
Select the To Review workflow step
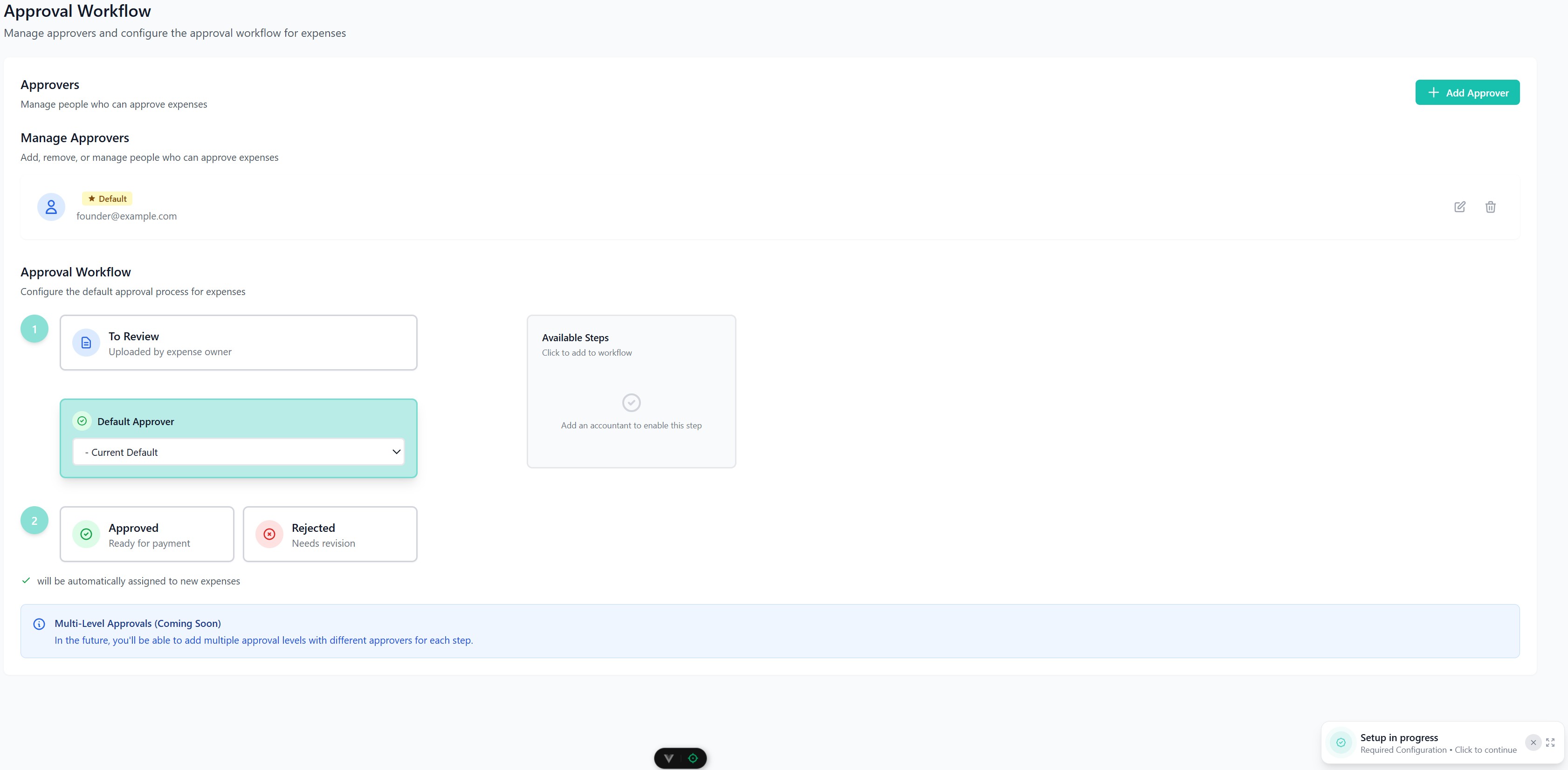[238, 342]
